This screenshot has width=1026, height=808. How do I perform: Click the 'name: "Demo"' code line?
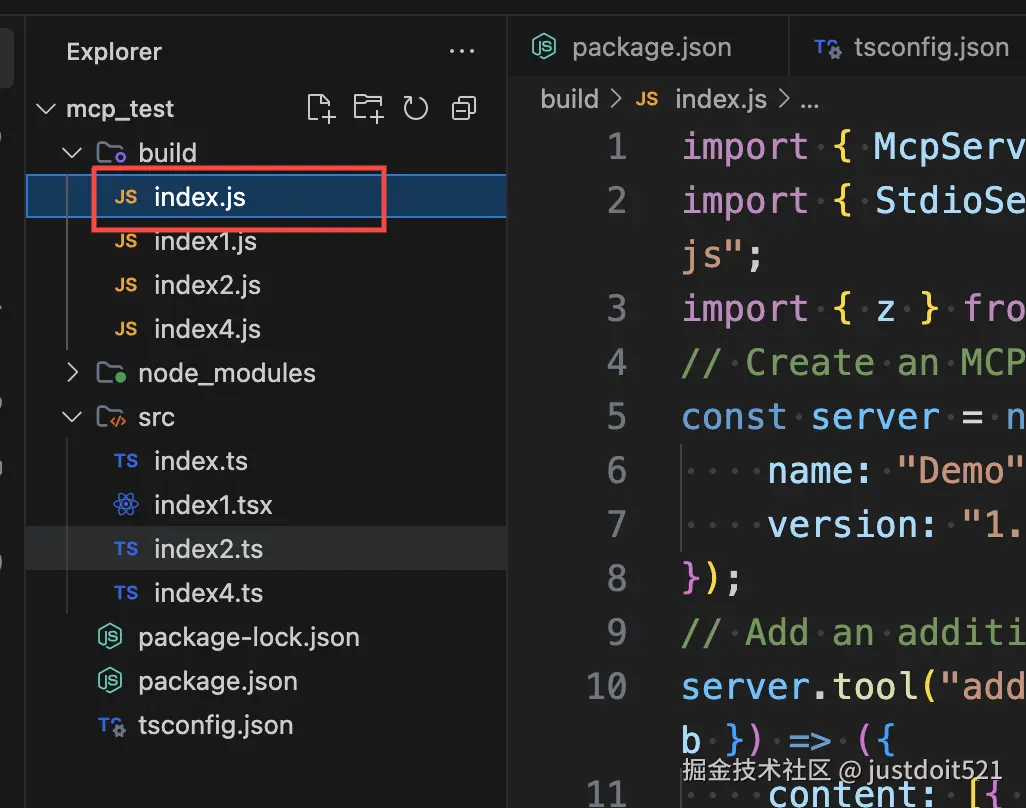895,470
